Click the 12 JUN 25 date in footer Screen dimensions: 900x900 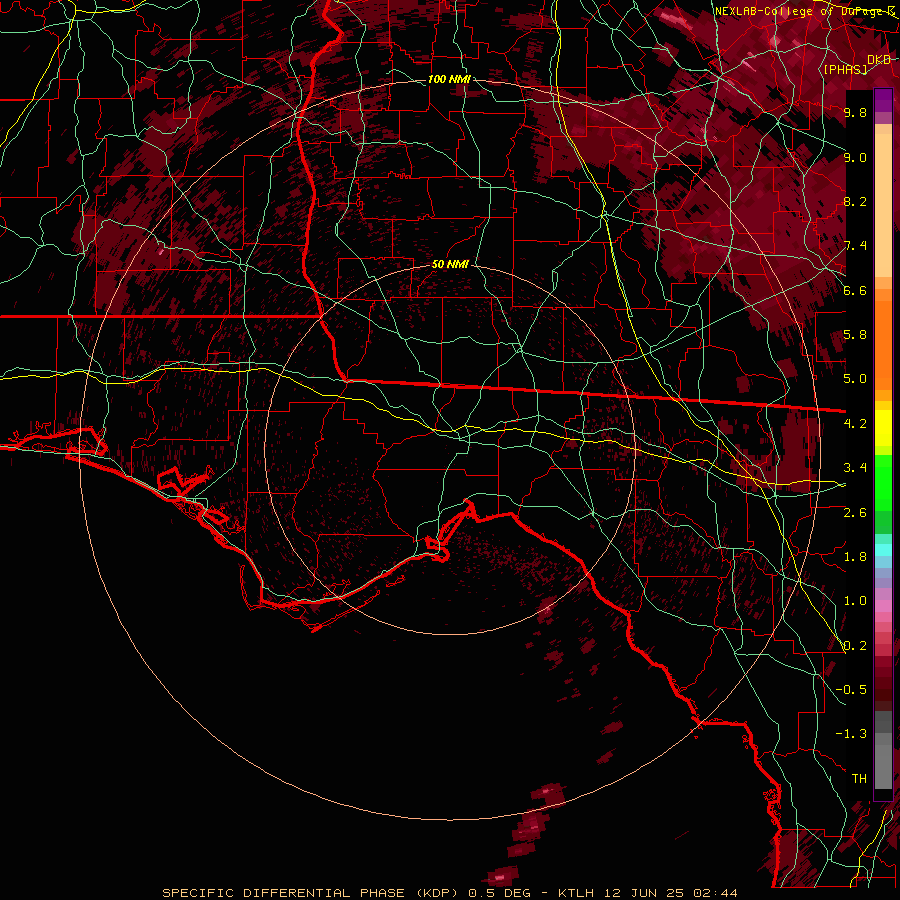[646, 893]
